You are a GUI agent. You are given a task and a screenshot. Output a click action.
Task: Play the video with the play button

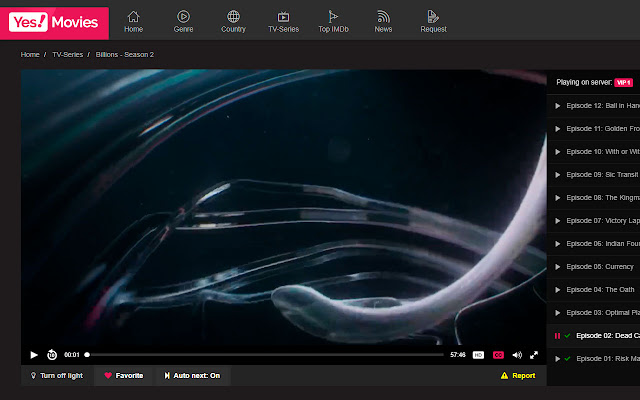click(34, 355)
